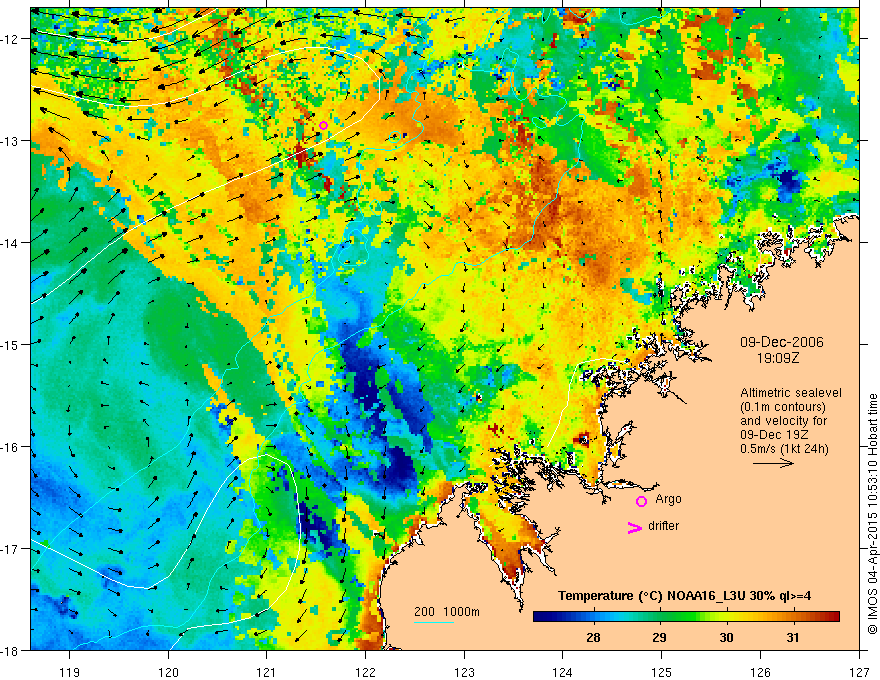The height and width of the screenshot is (680, 880).
Task: Click the '0.5m/s (1kt 24h)' text
Action: [x=784, y=449]
